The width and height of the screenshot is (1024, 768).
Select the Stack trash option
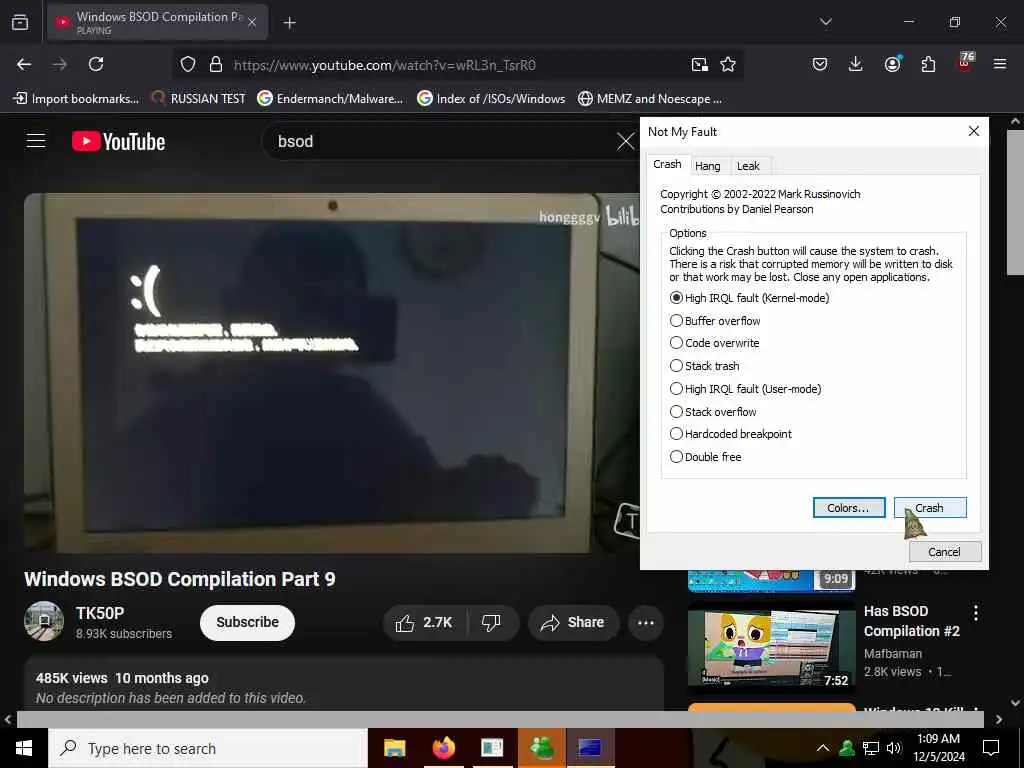click(x=705, y=366)
